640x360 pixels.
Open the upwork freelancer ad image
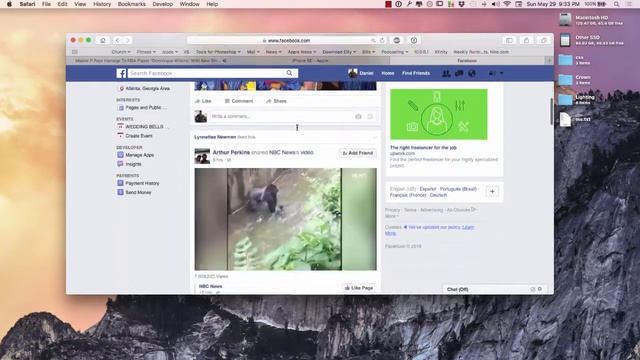tap(439, 114)
